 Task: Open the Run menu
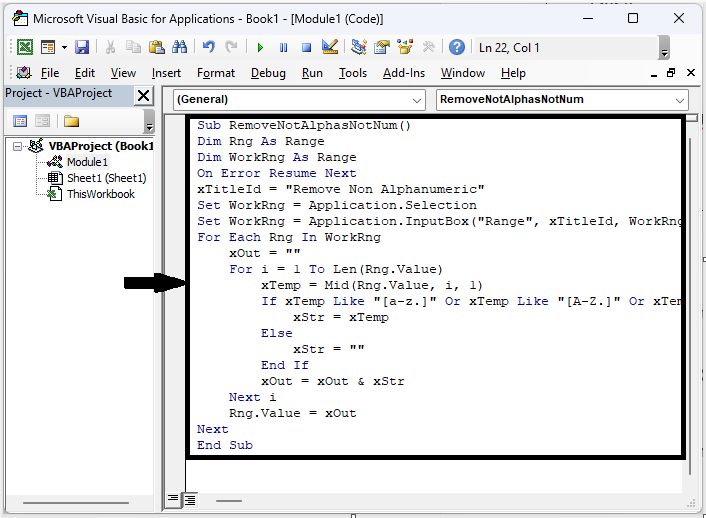coord(312,73)
